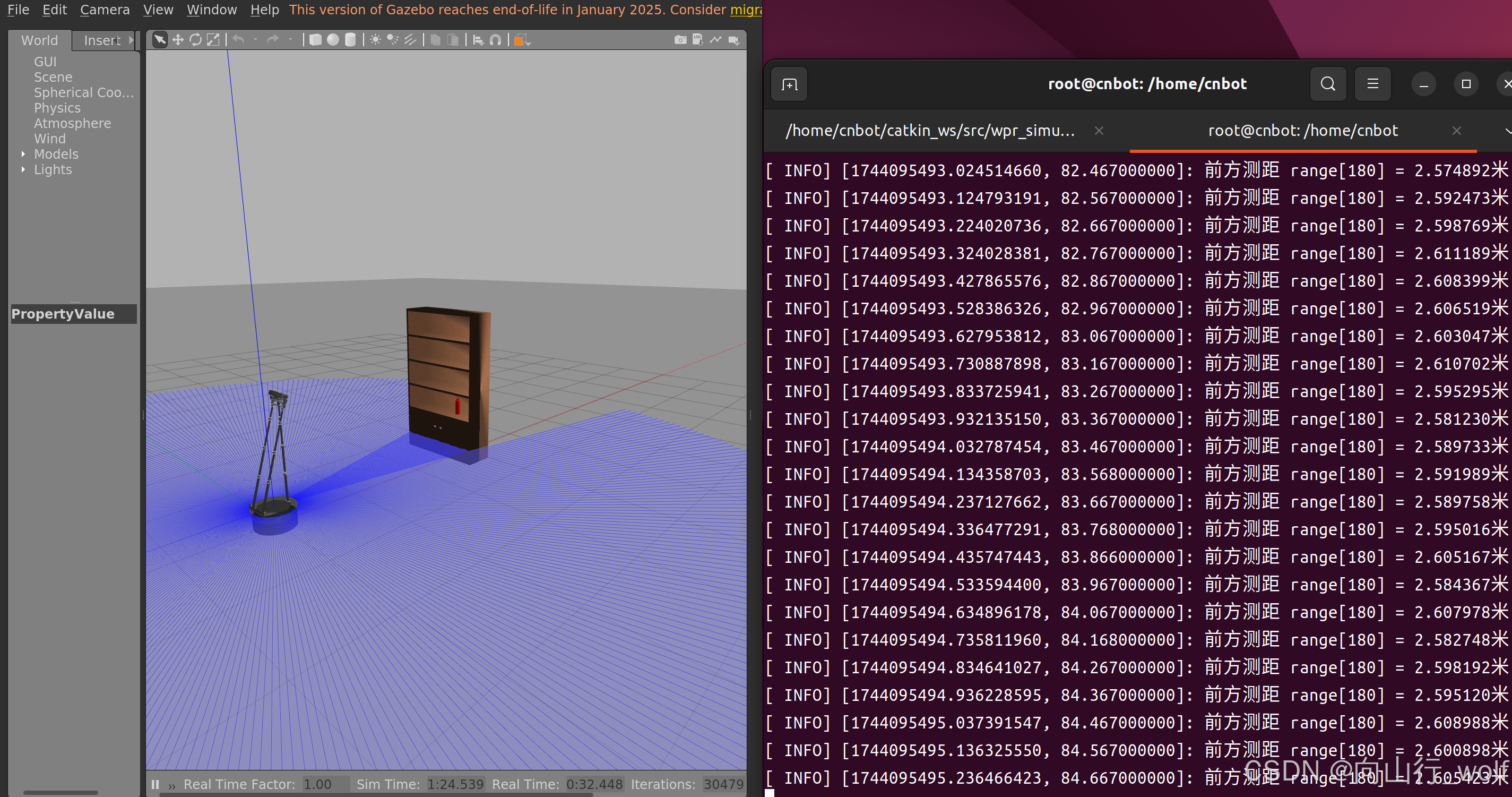The width and height of the screenshot is (1512, 797).
Task: Add a point light
Action: (x=375, y=40)
